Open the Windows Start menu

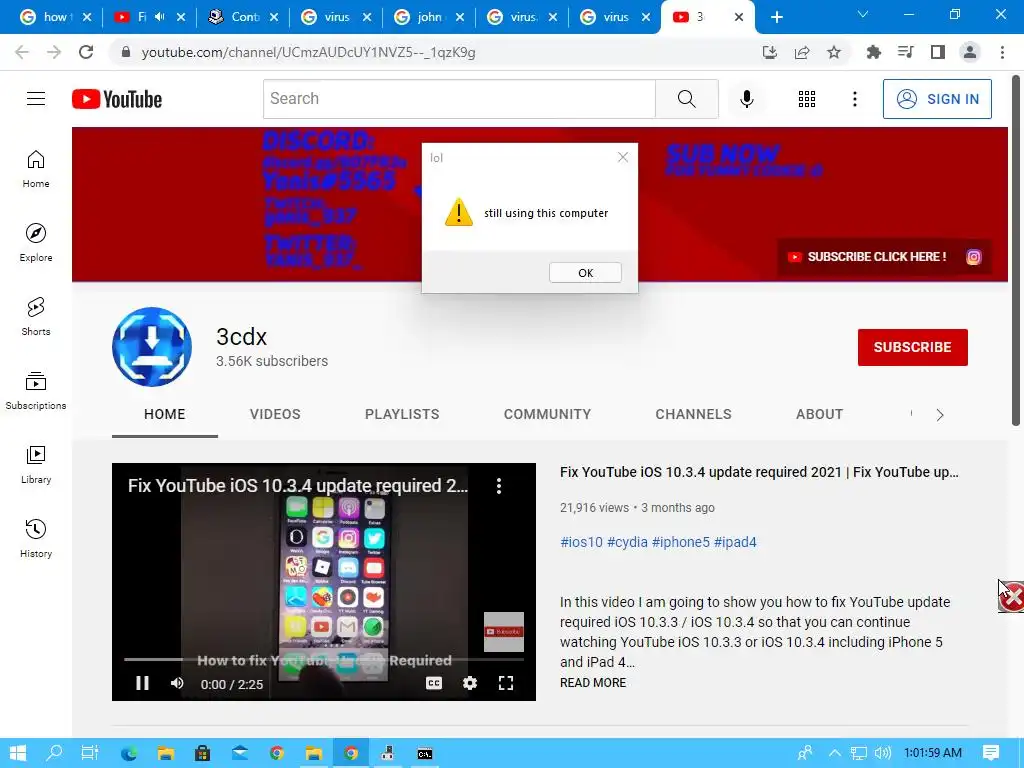point(18,753)
